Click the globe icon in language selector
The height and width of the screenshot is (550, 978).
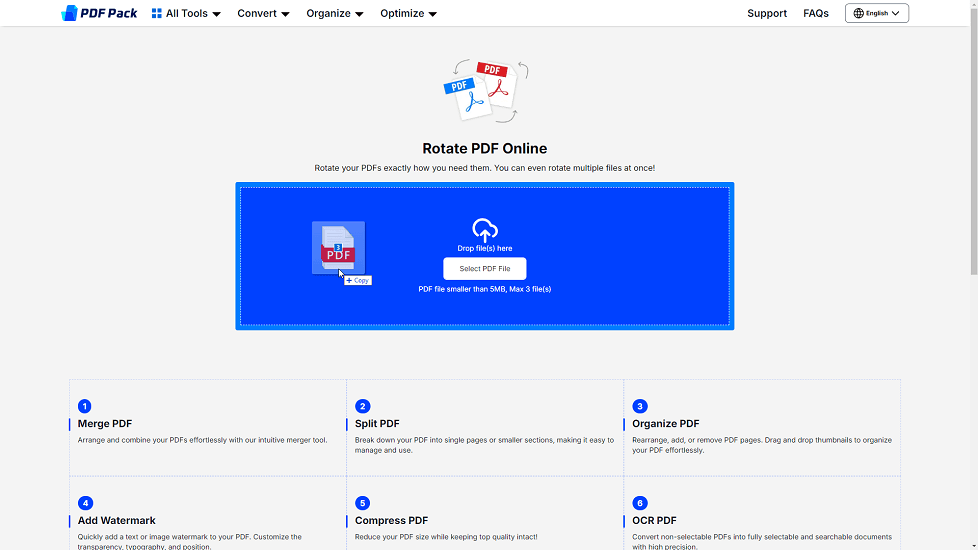(858, 14)
